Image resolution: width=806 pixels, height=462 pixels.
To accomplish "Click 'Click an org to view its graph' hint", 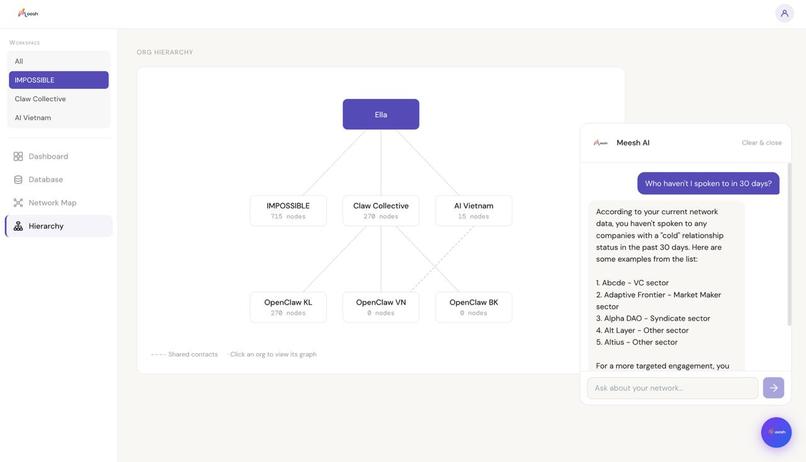I will click(273, 355).
